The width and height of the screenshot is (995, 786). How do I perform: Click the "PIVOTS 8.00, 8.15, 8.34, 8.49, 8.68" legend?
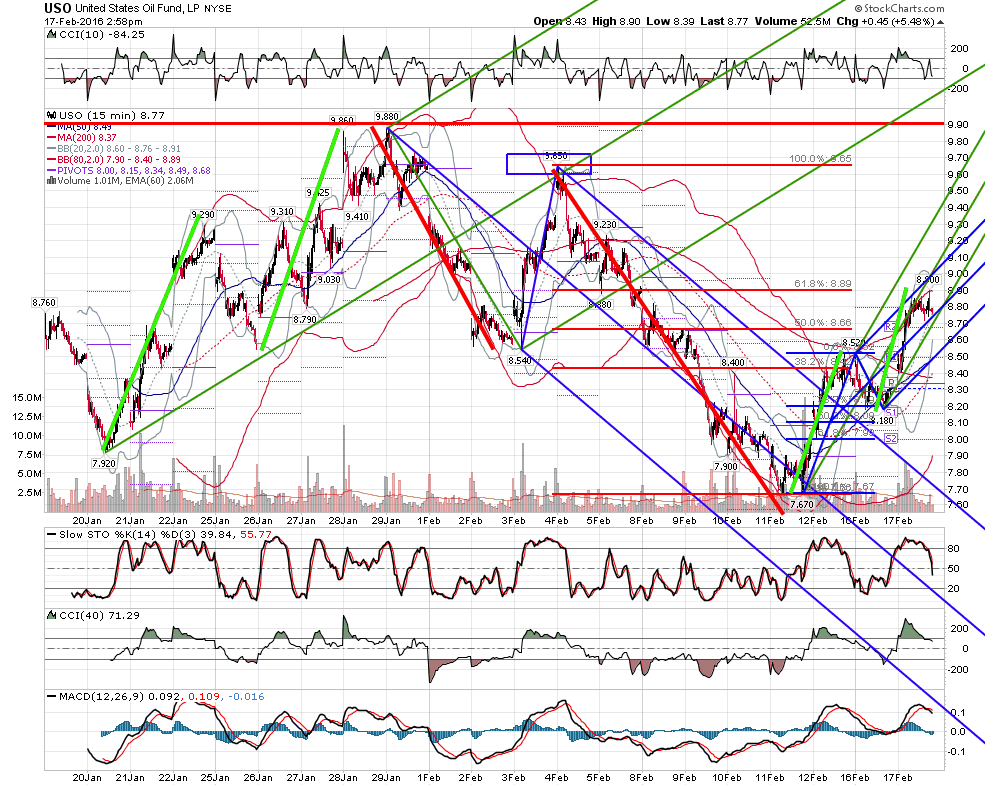134,171
